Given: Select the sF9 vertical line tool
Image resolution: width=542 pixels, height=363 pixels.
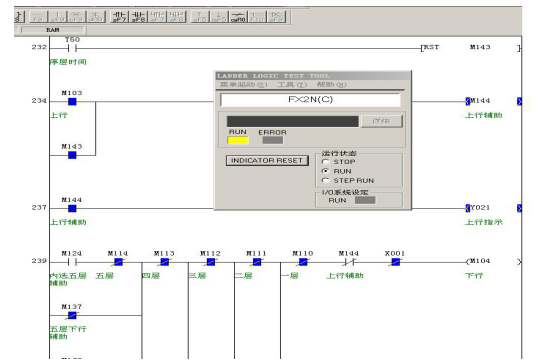Looking at the screenshot, I should point(57,16).
